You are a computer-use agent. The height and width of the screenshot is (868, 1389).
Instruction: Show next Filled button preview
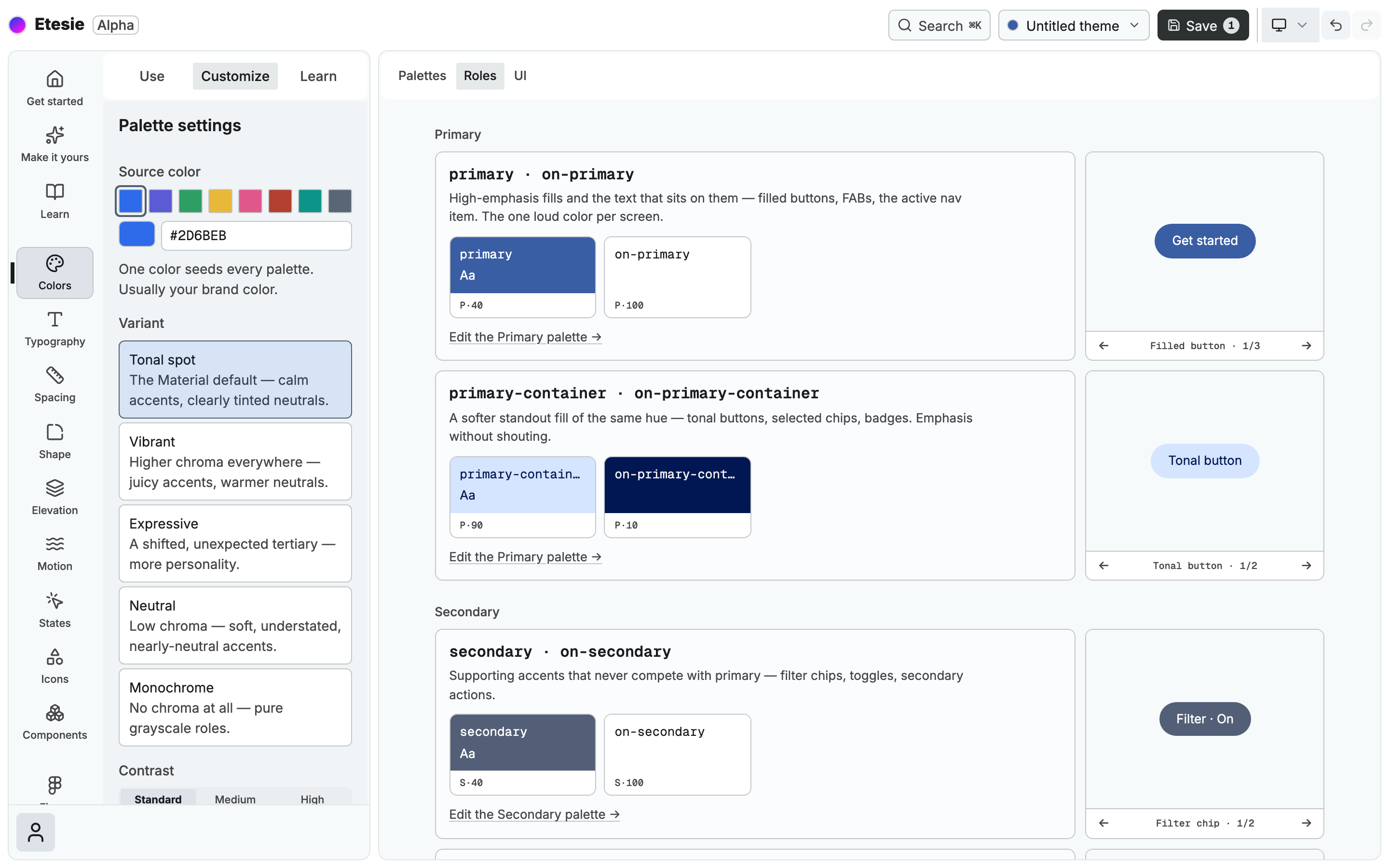[1307, 346]
